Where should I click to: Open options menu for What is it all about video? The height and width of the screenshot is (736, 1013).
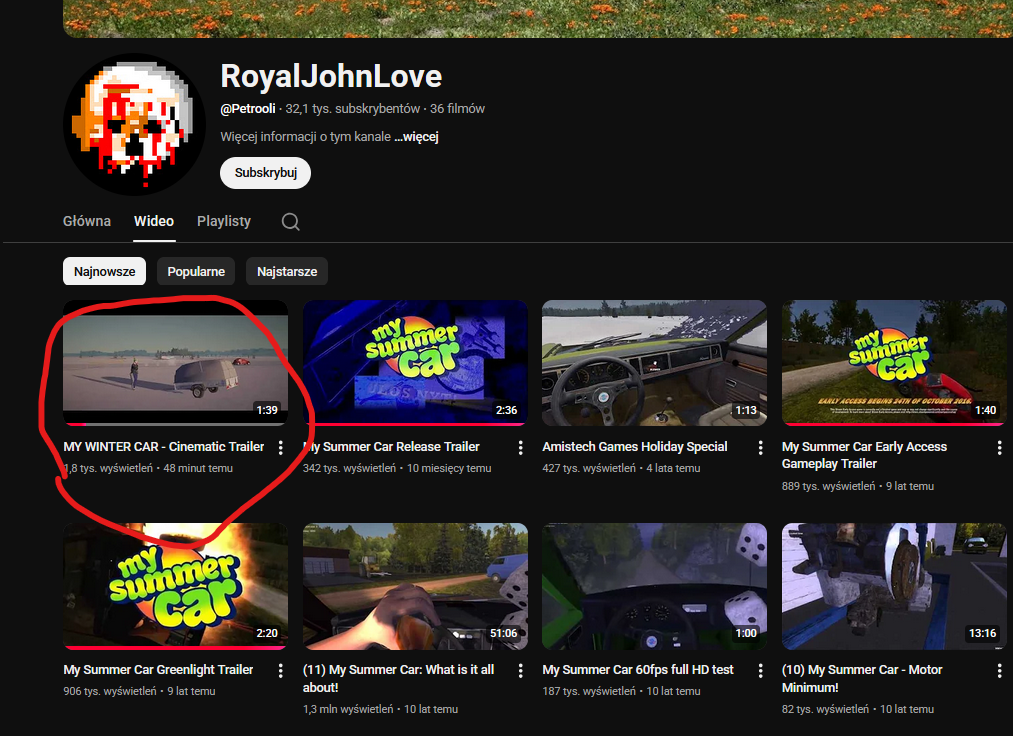click(x=520, y=670)
